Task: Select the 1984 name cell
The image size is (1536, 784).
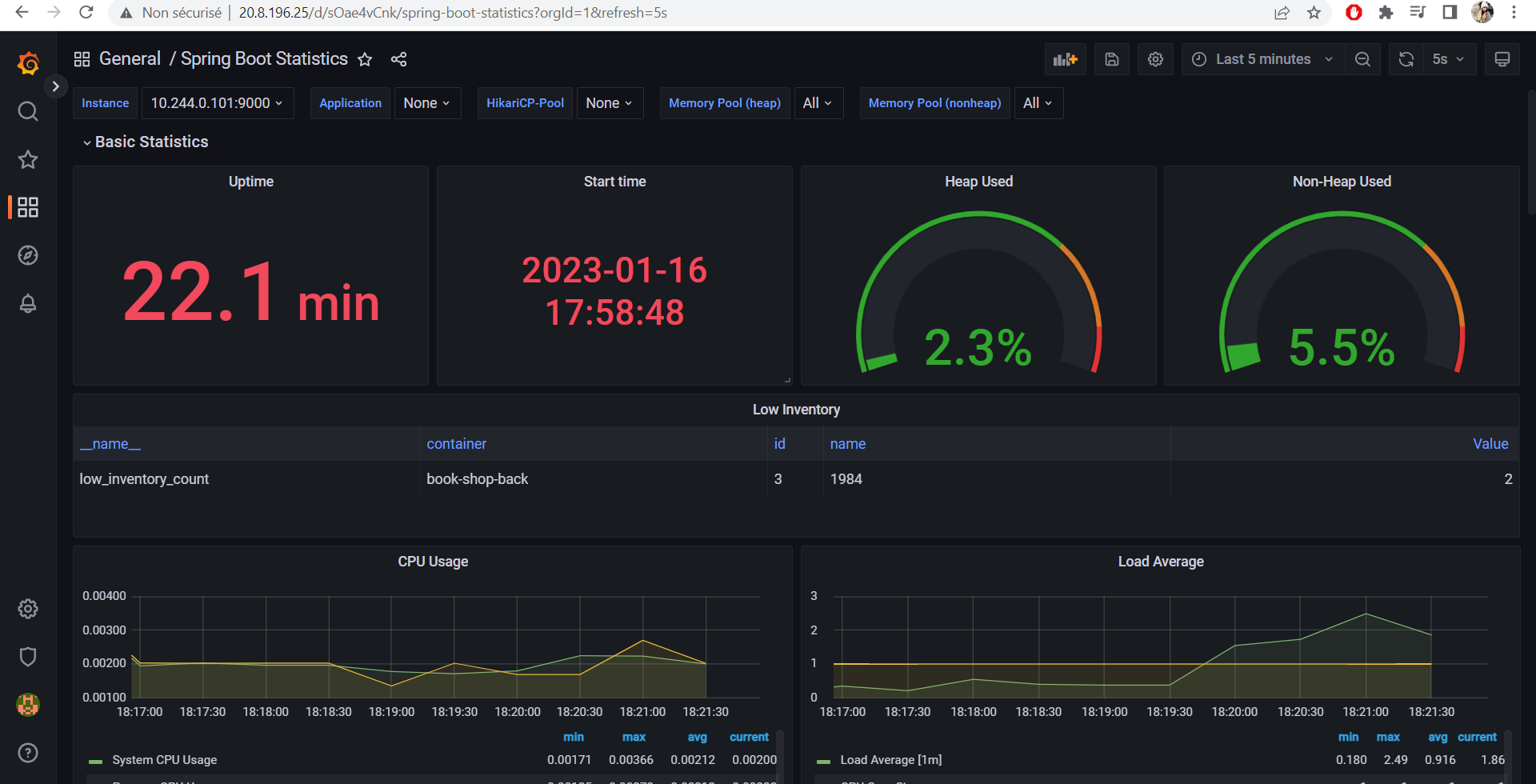Action: coord(997,479)
